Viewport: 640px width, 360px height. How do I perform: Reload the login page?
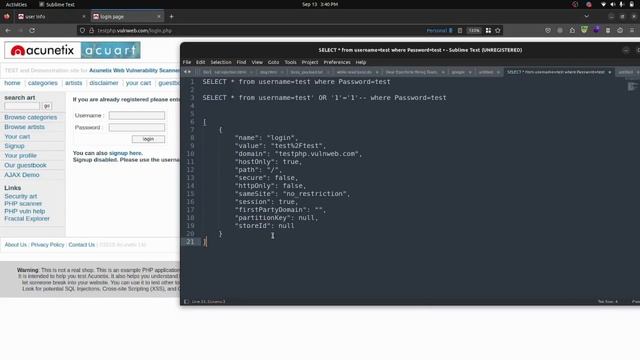[x=32, y=30]
